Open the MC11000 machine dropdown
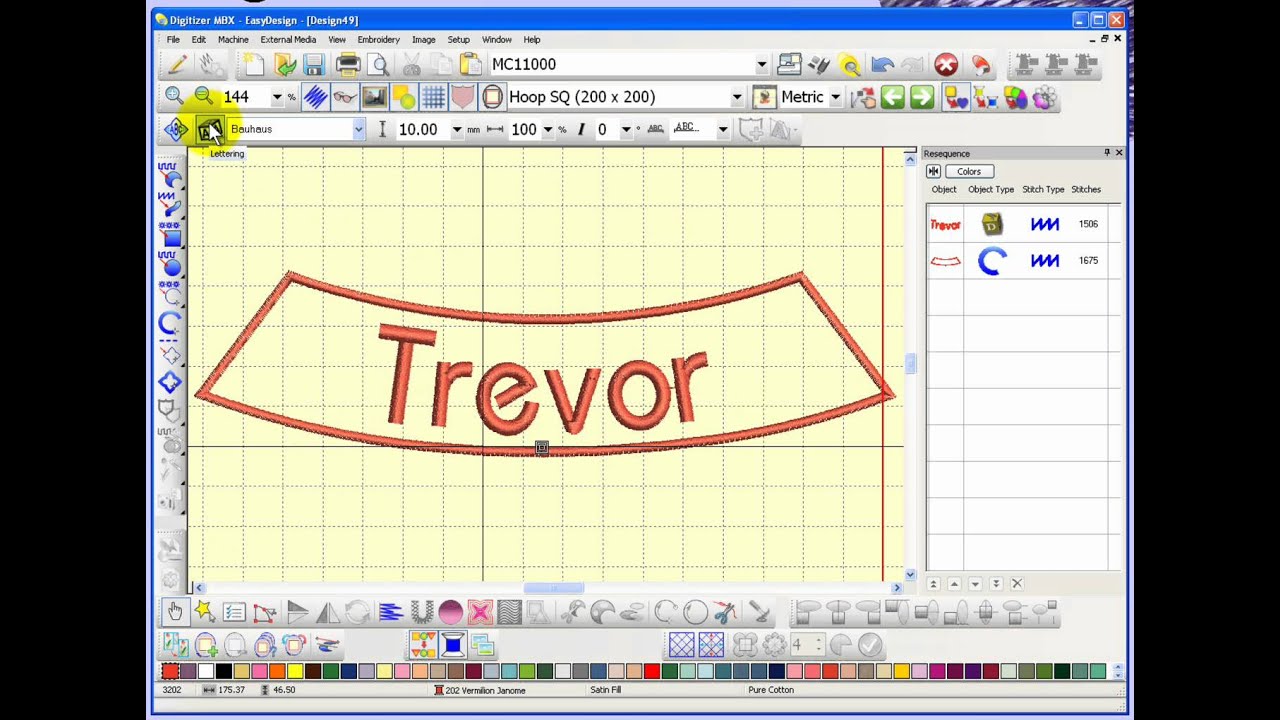 762,65
